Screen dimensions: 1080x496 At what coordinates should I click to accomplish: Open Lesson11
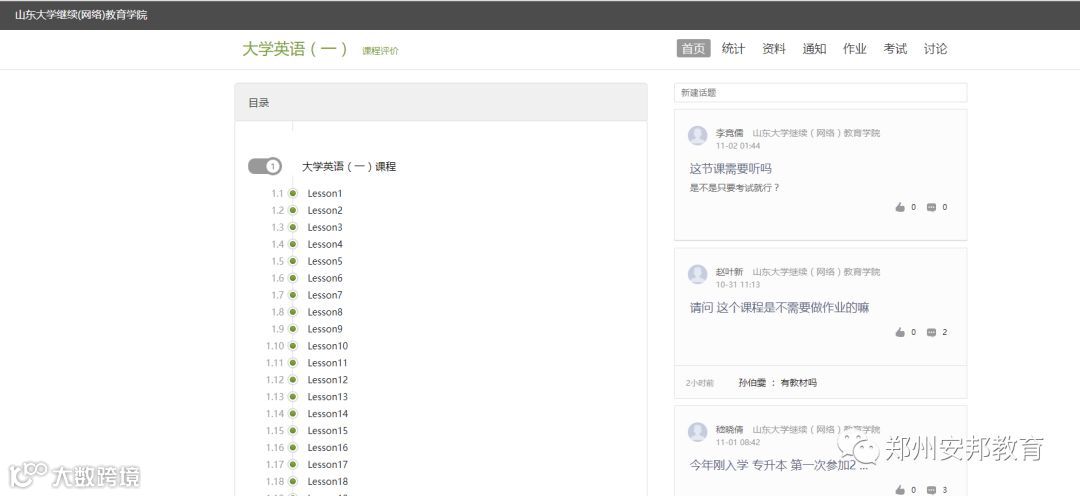tap(328, 363)
